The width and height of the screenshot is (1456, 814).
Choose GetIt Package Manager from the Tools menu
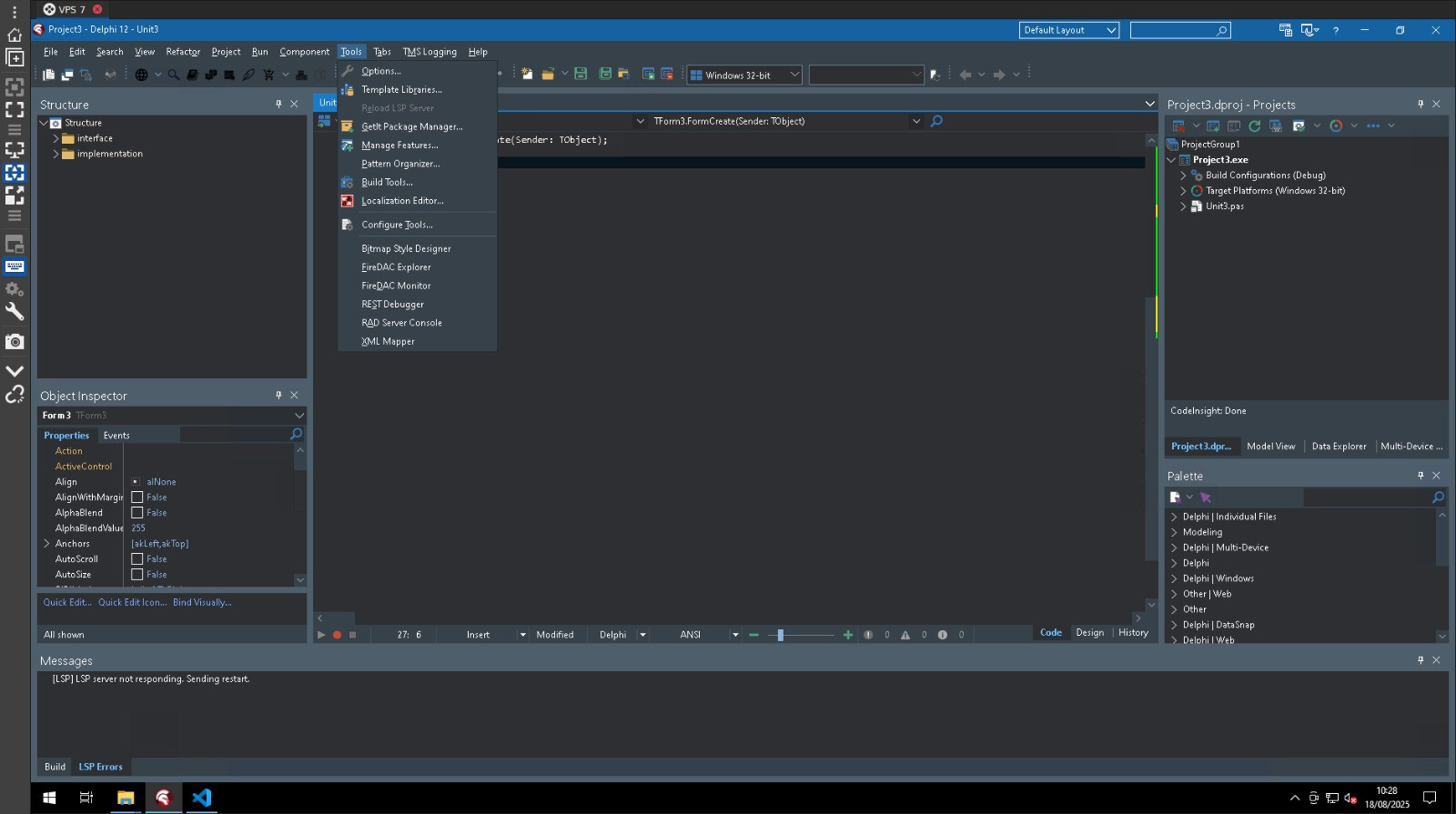(411, 126)
